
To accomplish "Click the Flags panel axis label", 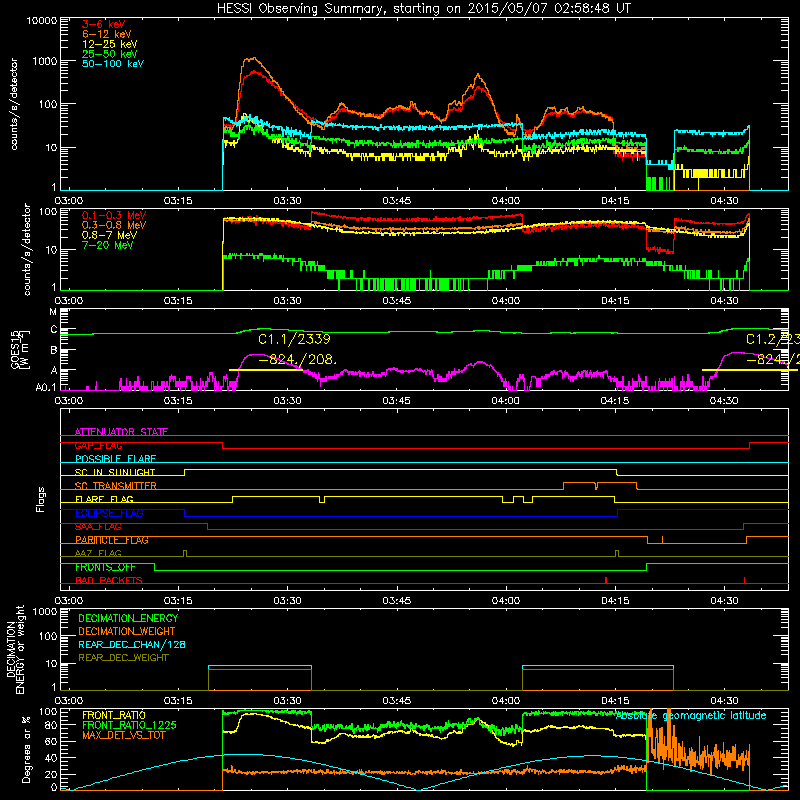I will point(41,499).
